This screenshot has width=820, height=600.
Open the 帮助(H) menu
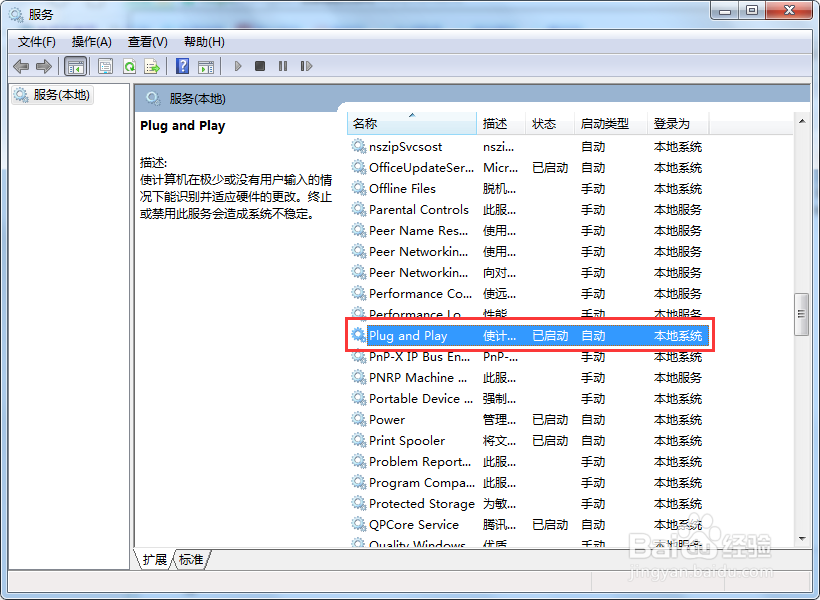tap(204, 42)
